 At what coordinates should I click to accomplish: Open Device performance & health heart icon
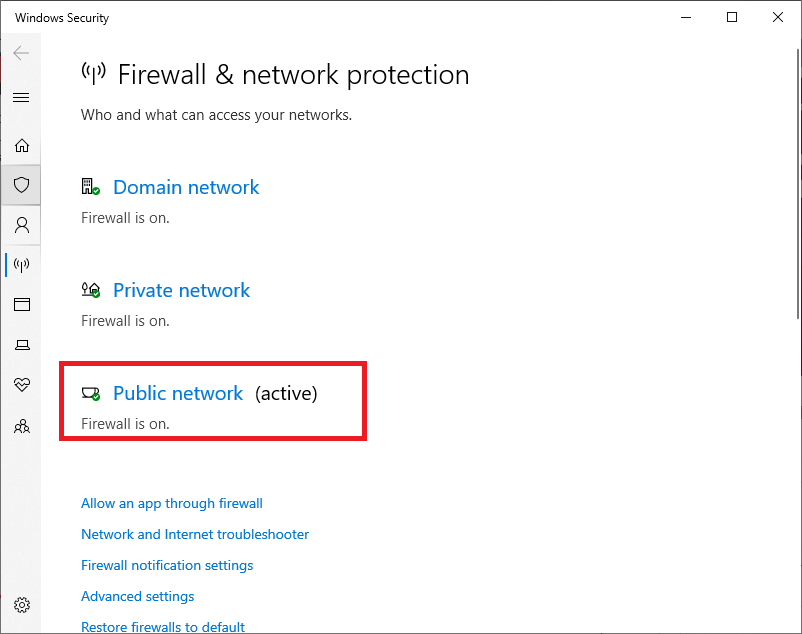(x=21, y=385)
